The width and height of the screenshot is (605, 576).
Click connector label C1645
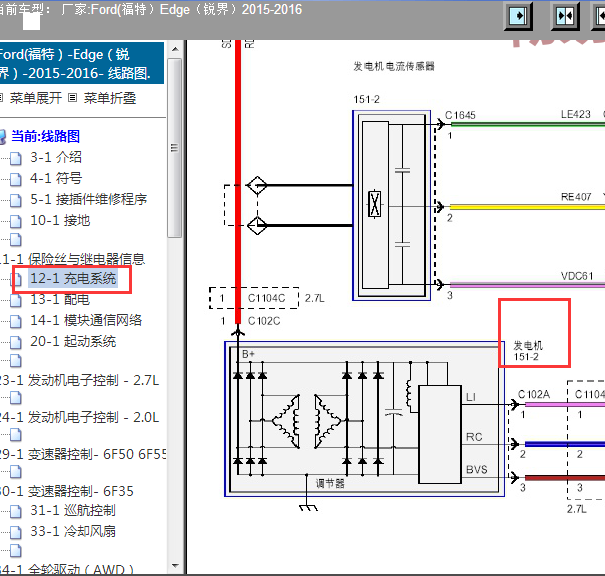pos(460,115)
